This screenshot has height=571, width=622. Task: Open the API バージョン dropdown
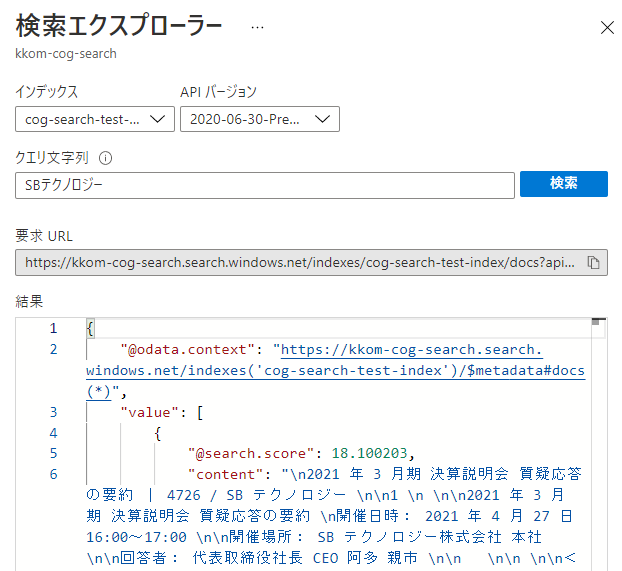coord(260,119)
